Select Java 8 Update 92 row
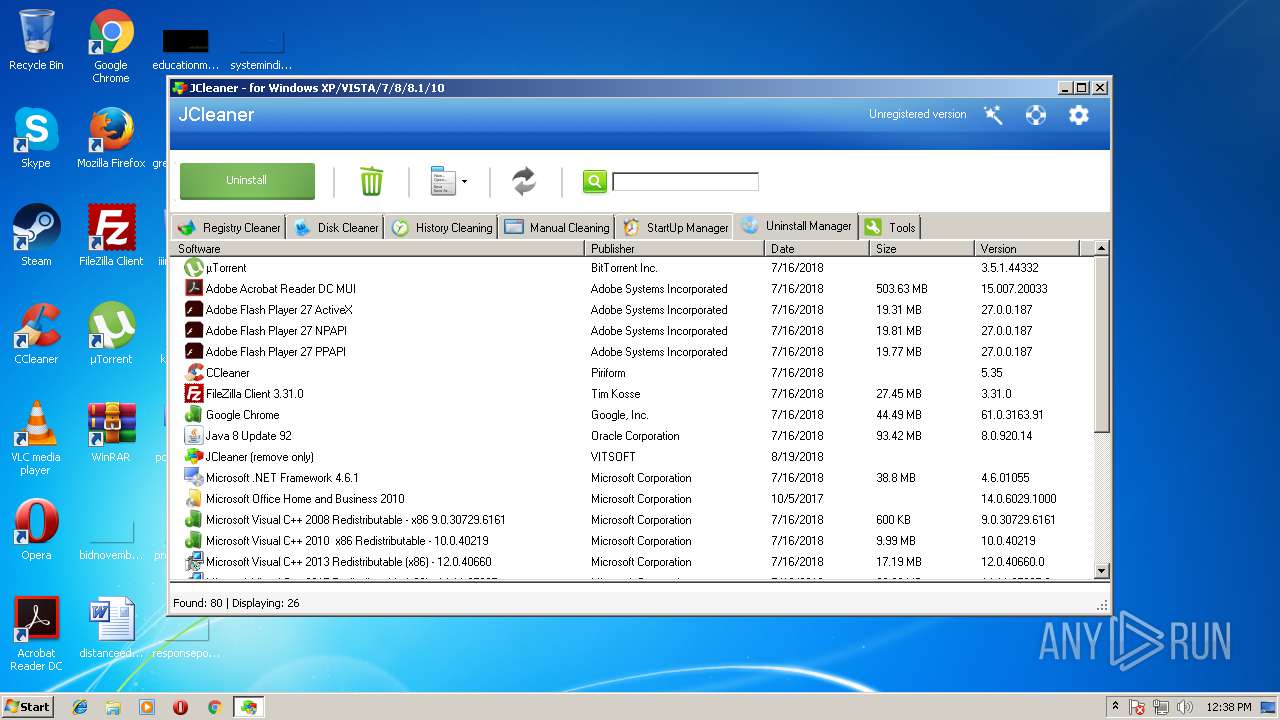The height and width of the screenshot is (720, 1280). click(x=632, y=436)
